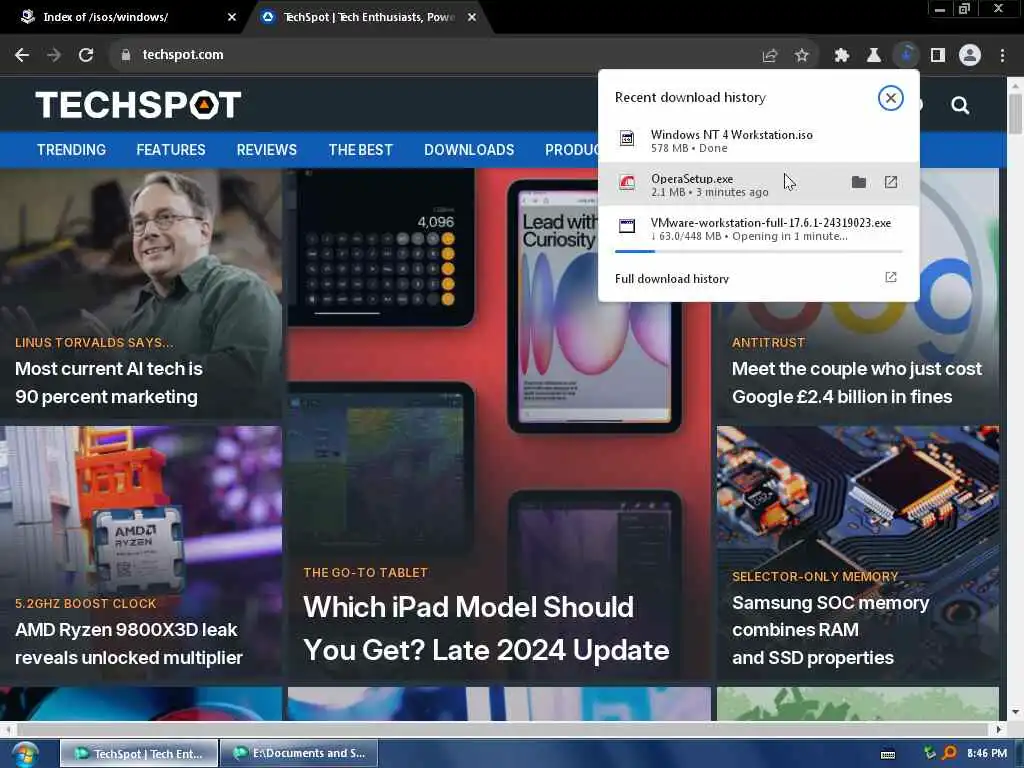Open Samsung SOC memory article
1024x768 pixels.
pos(830,630)
